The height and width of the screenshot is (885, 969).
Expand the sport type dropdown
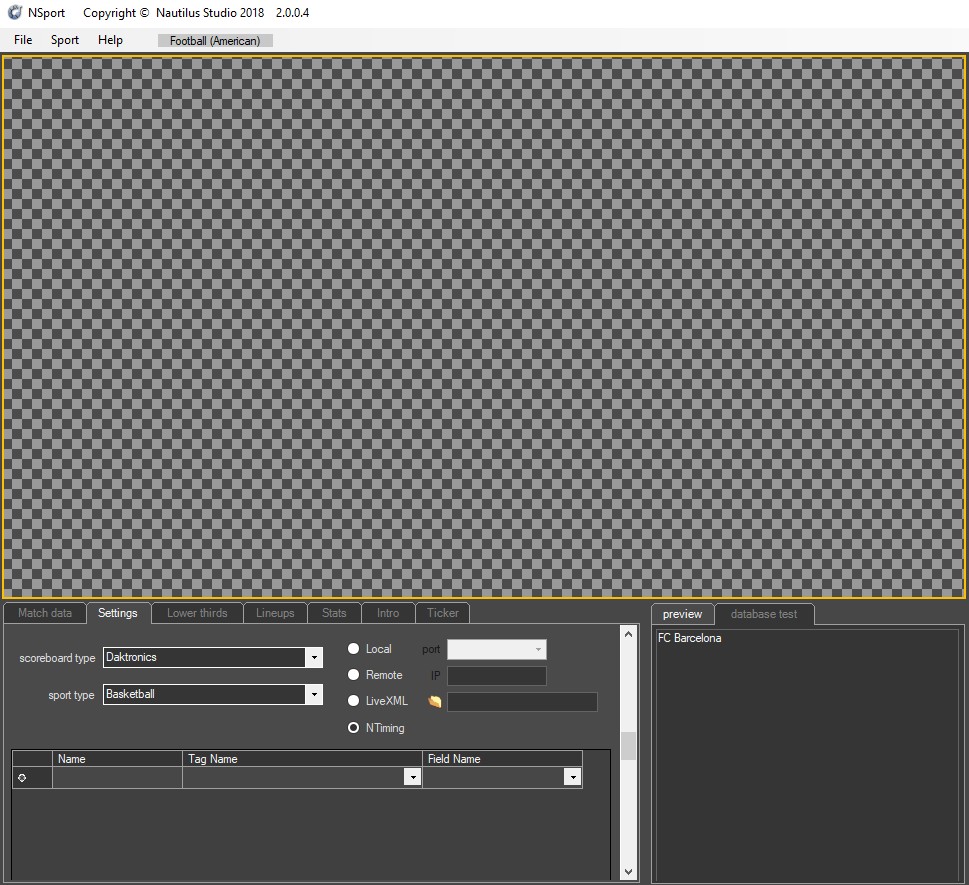click(314, 695)
